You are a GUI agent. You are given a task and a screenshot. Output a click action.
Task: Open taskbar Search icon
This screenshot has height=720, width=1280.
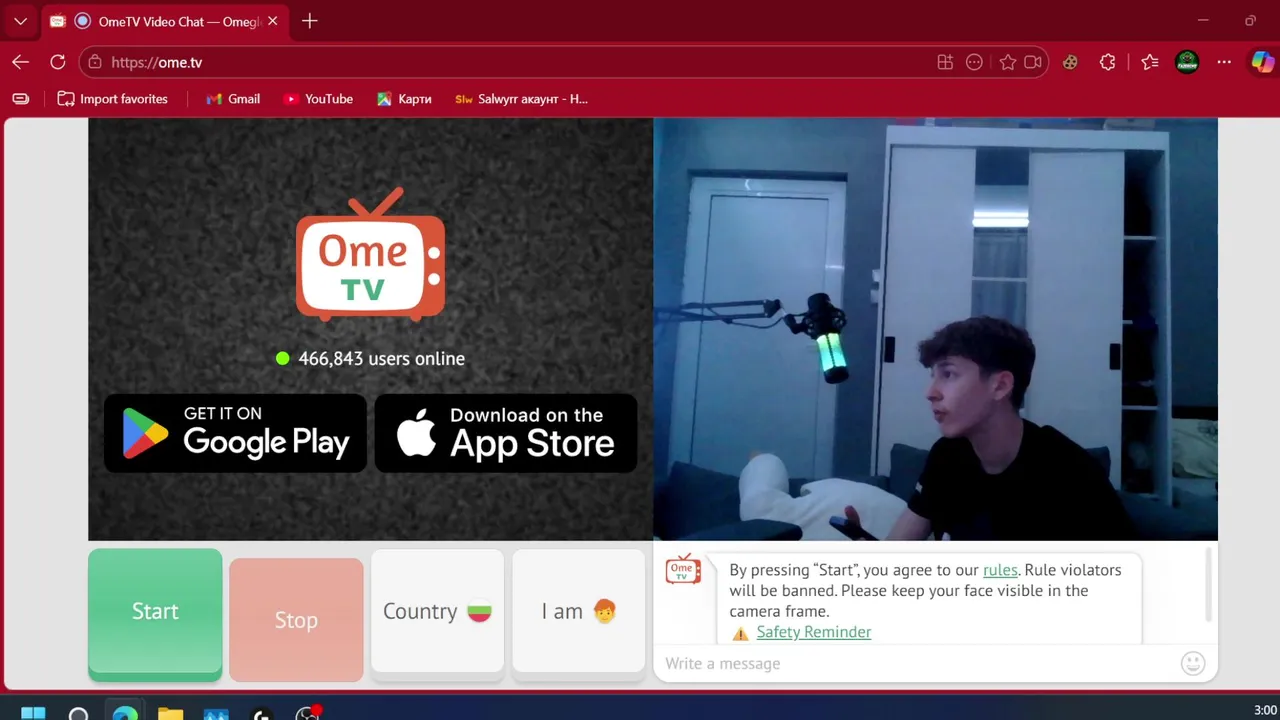tap(78, 714)
